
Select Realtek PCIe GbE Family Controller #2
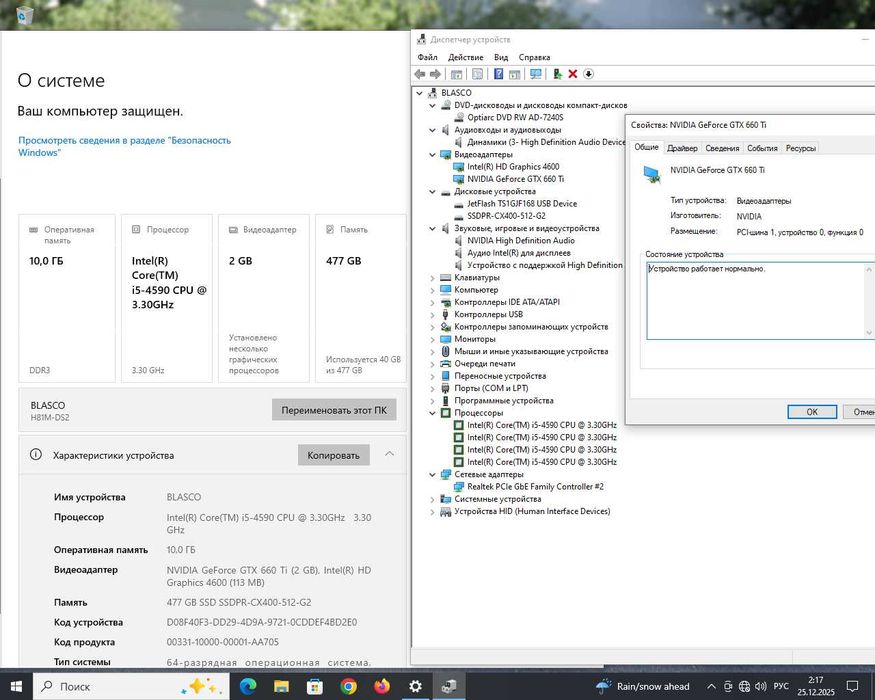535,486
